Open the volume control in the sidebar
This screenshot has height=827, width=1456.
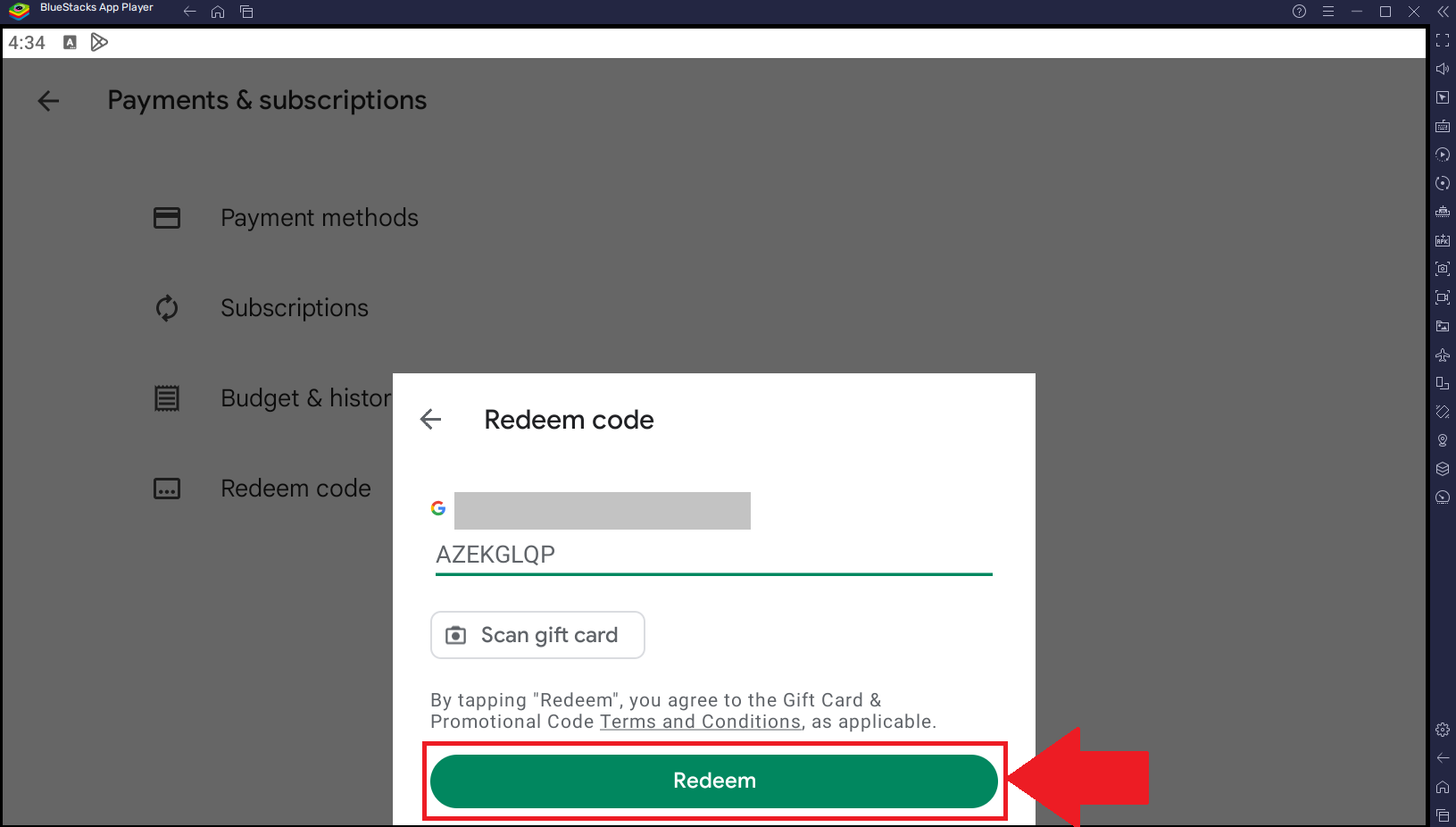tap(1443, 68)
